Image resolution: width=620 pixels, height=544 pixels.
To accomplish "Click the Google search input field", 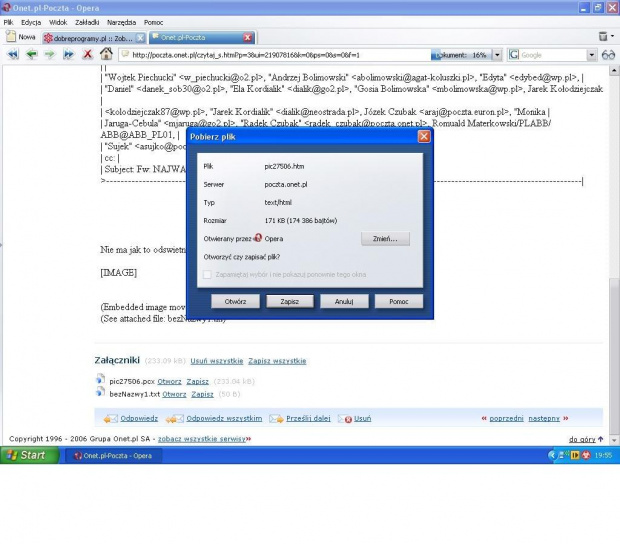I will pos(553,55).
